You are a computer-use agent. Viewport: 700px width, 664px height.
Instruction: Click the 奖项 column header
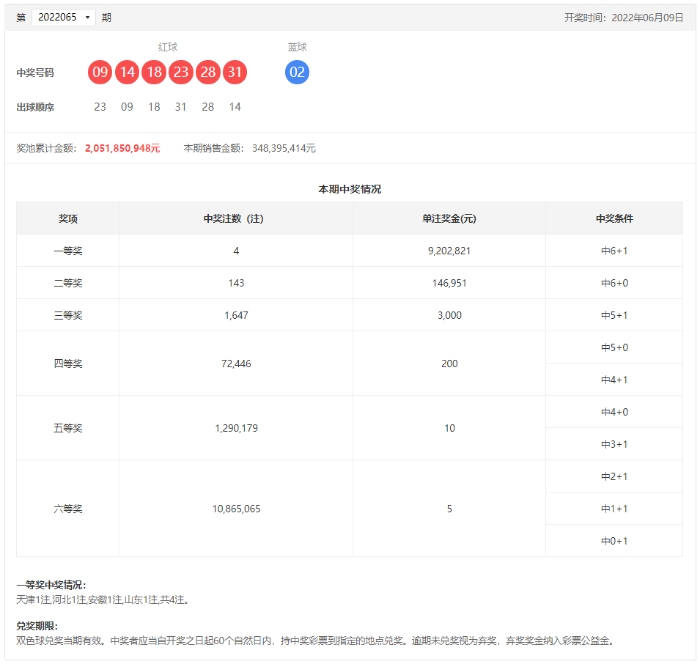(x=68, y=218)
